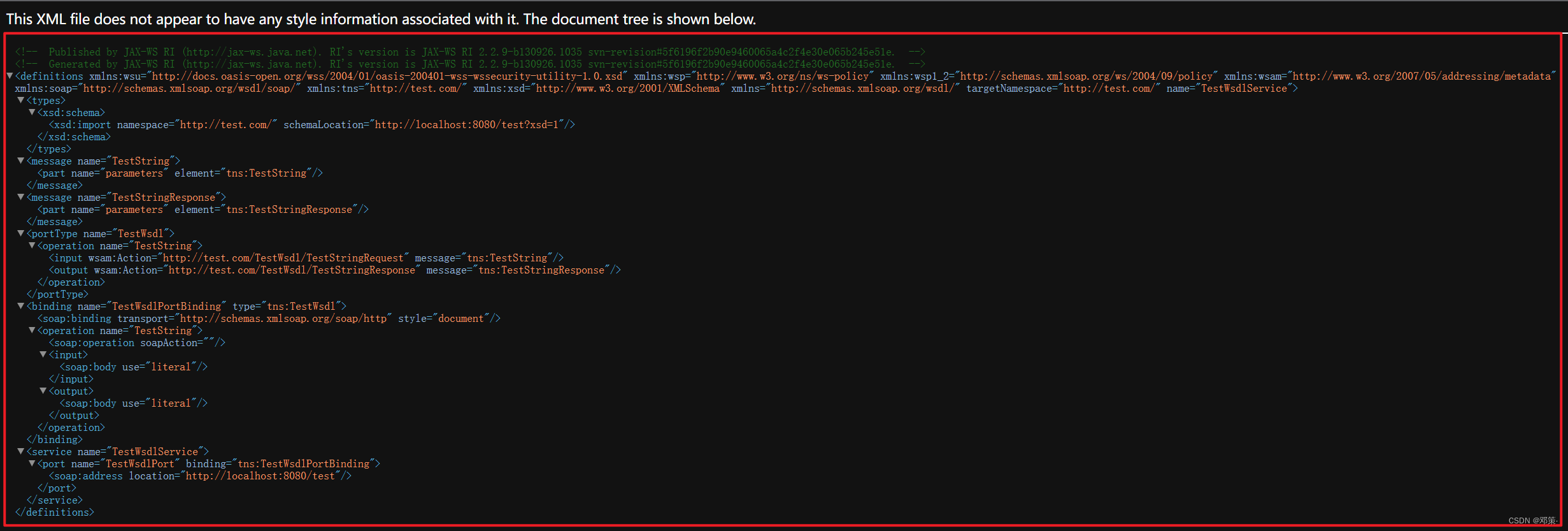Click the part line with element="tns:TestStringResponse"
The height and width of the screenshot is (531, 1568).
point(203,209)
